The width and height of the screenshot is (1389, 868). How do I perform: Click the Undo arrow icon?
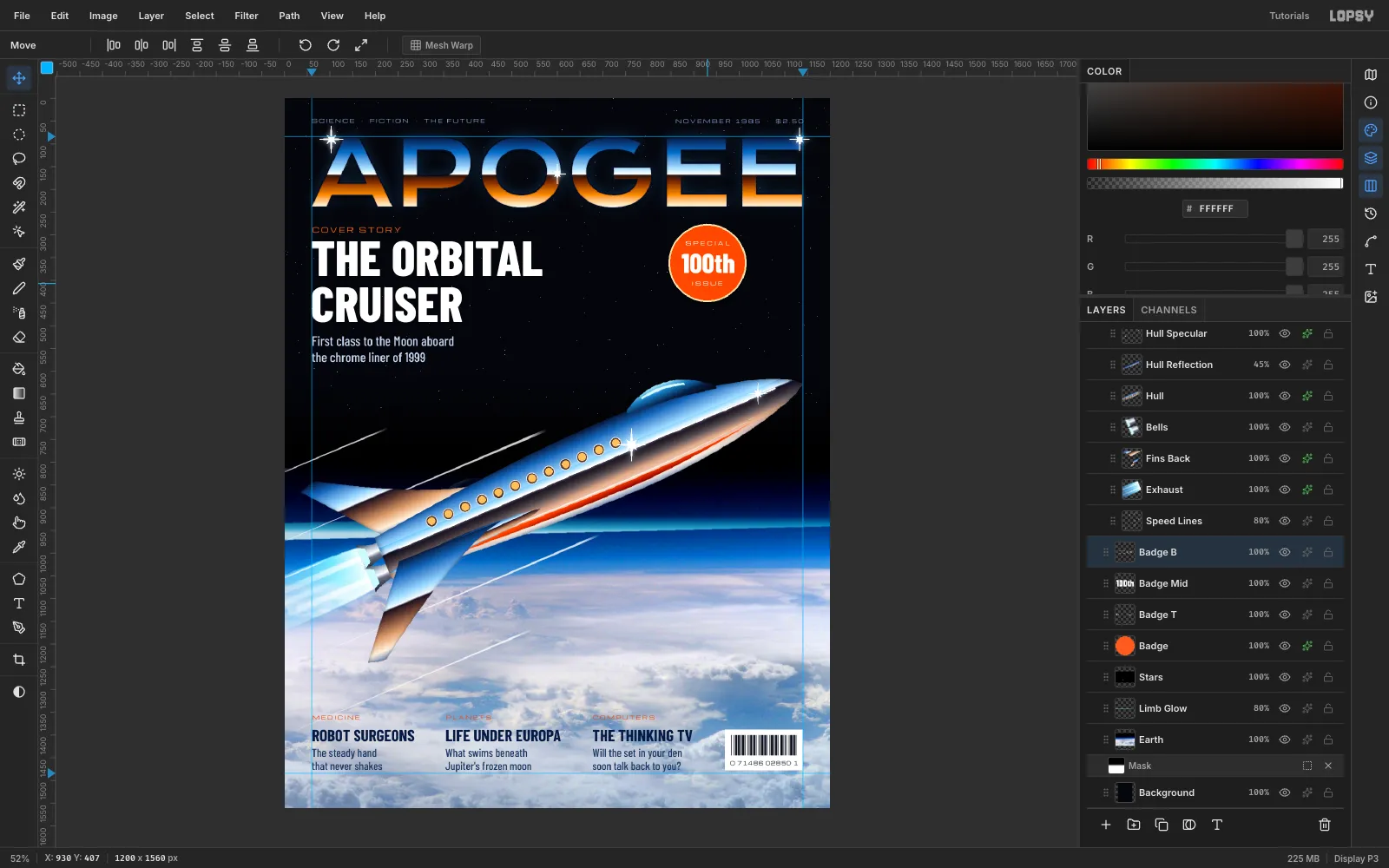tap(306, 45)
